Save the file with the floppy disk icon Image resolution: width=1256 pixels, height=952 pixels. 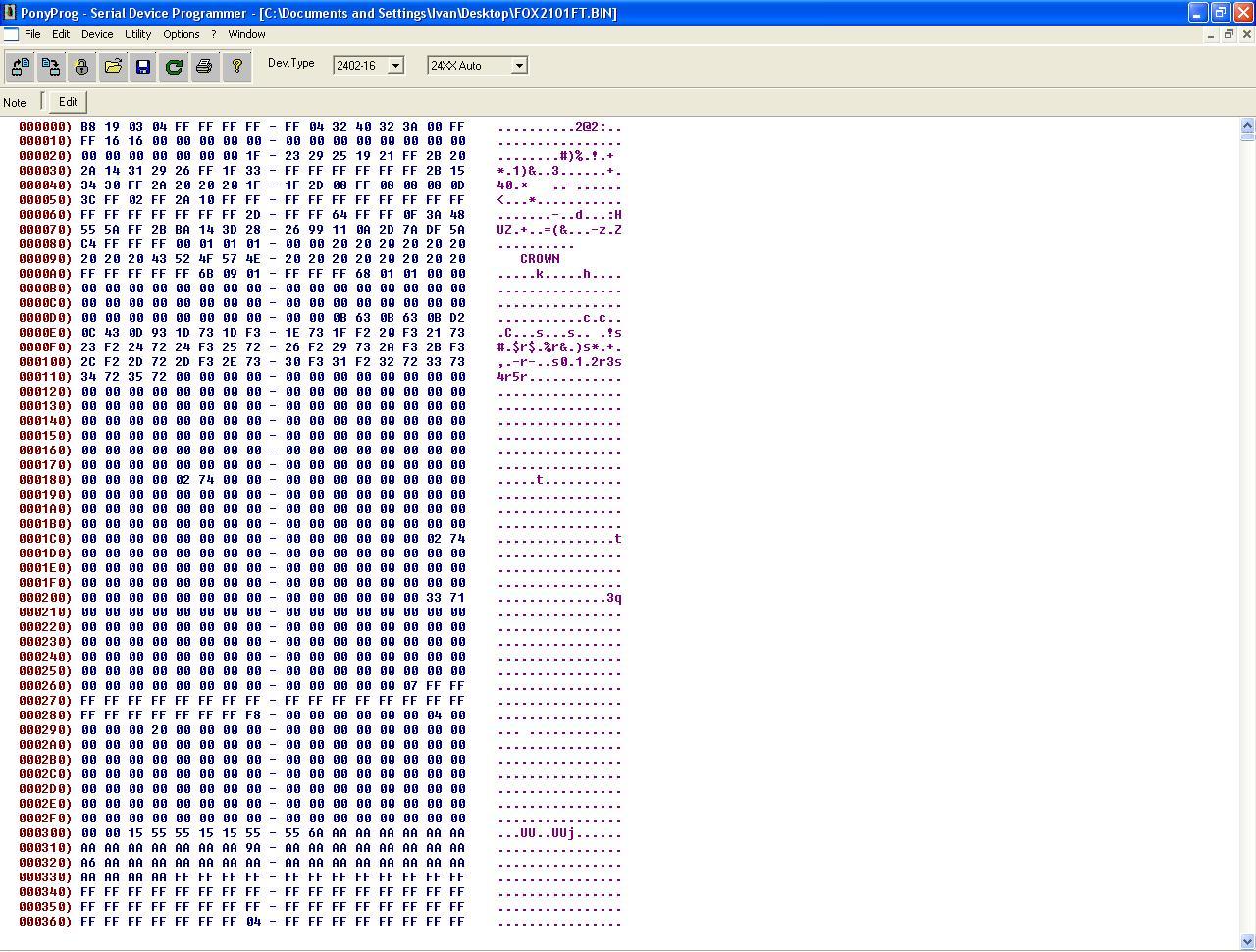coord(143,67)
